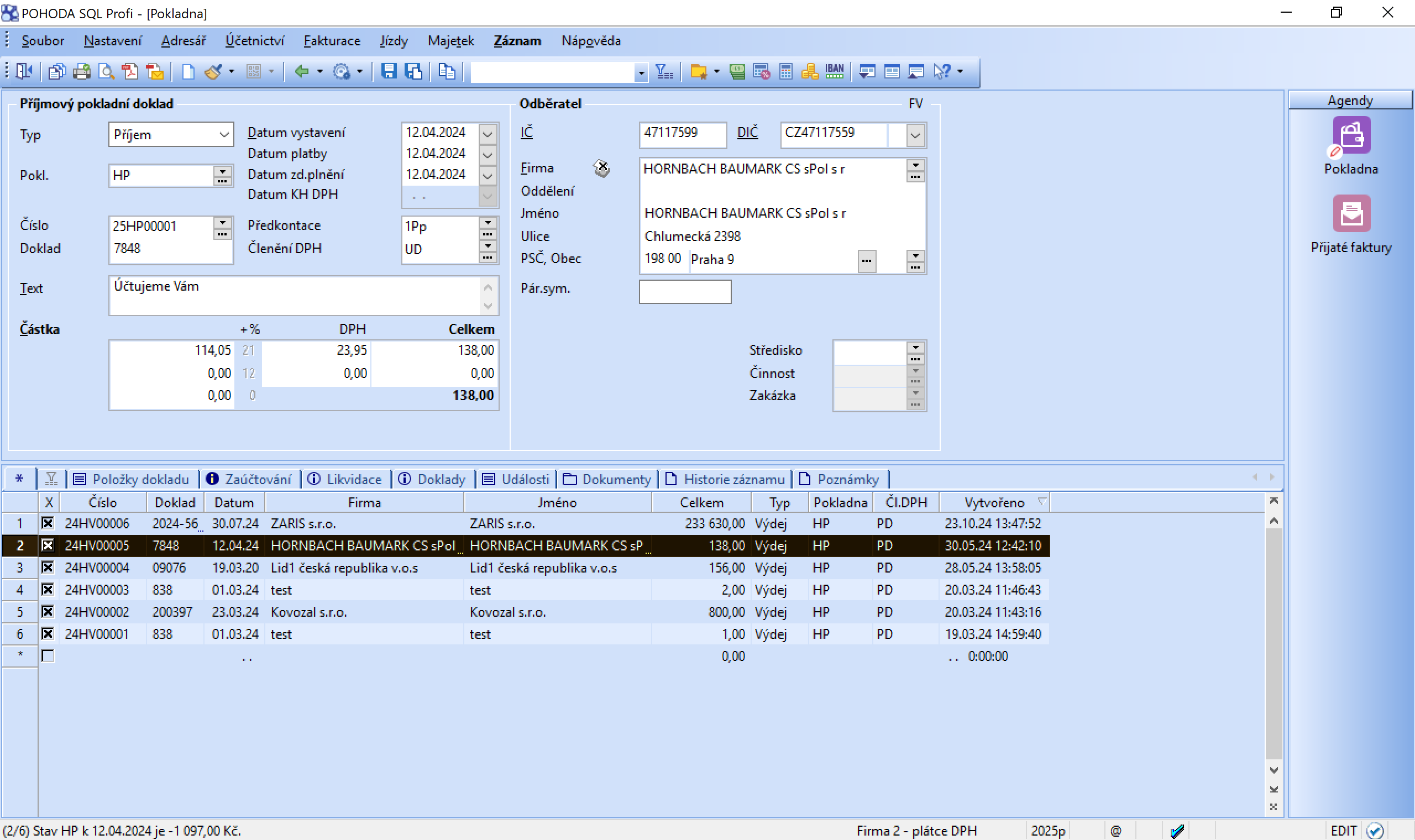The height and width of the screenshot is (840, 1415).
Task: Click the underlined DIČ label link
Action: point(747,132)
